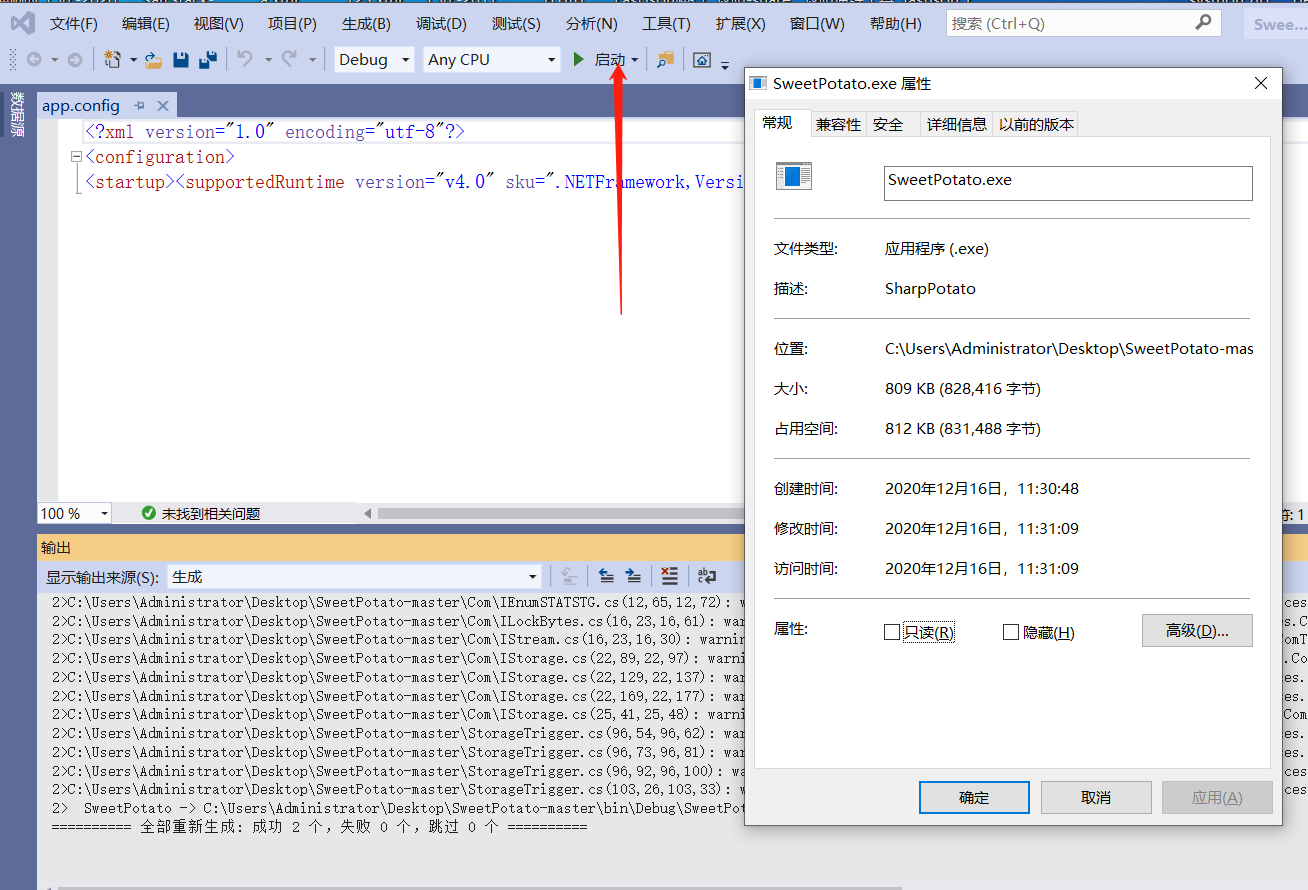The image size is (1308, 890).
Task: Go to the next message in Output
Action: [x=633, y=576]
